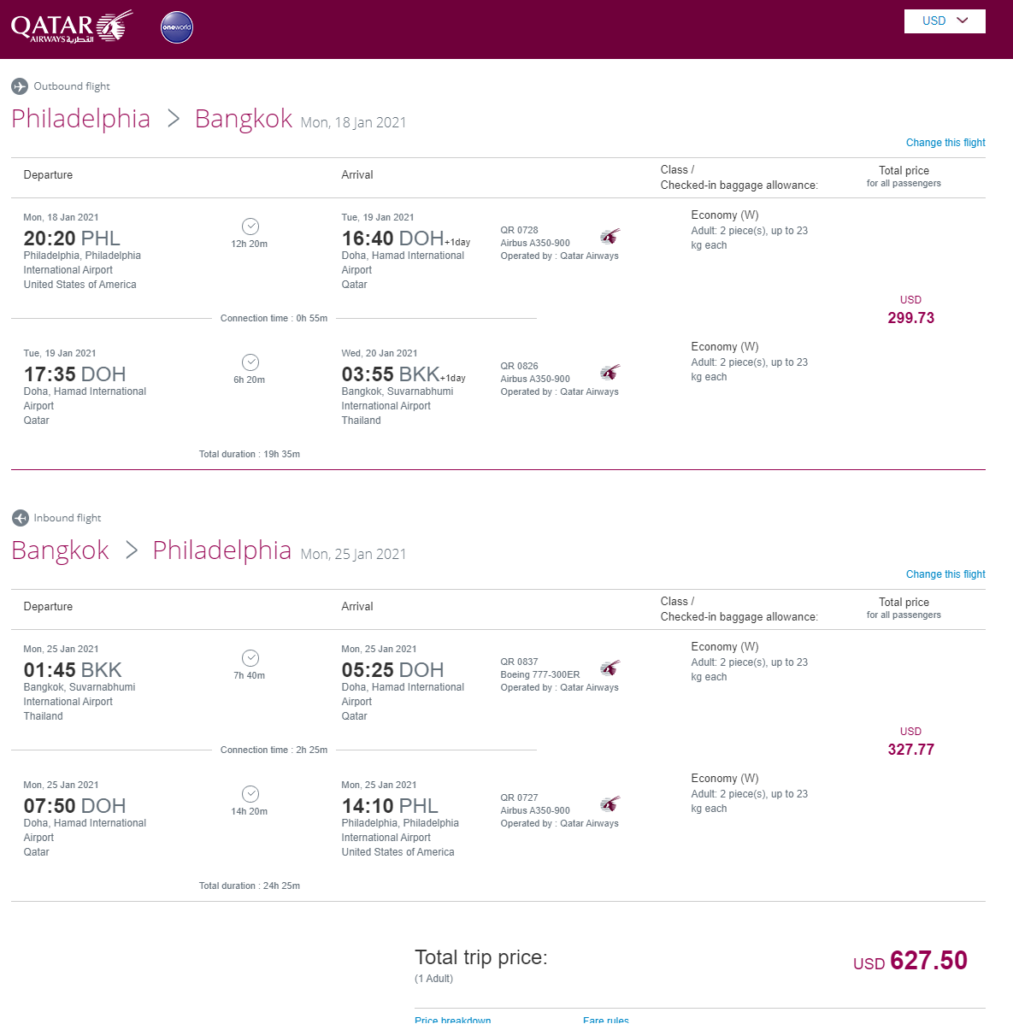Image resolution: width=1013 pixels, height=1024 pixels.
Task: Click the Qatar oryx logo beside QR 0837
Action: click(x=610, y=668)
